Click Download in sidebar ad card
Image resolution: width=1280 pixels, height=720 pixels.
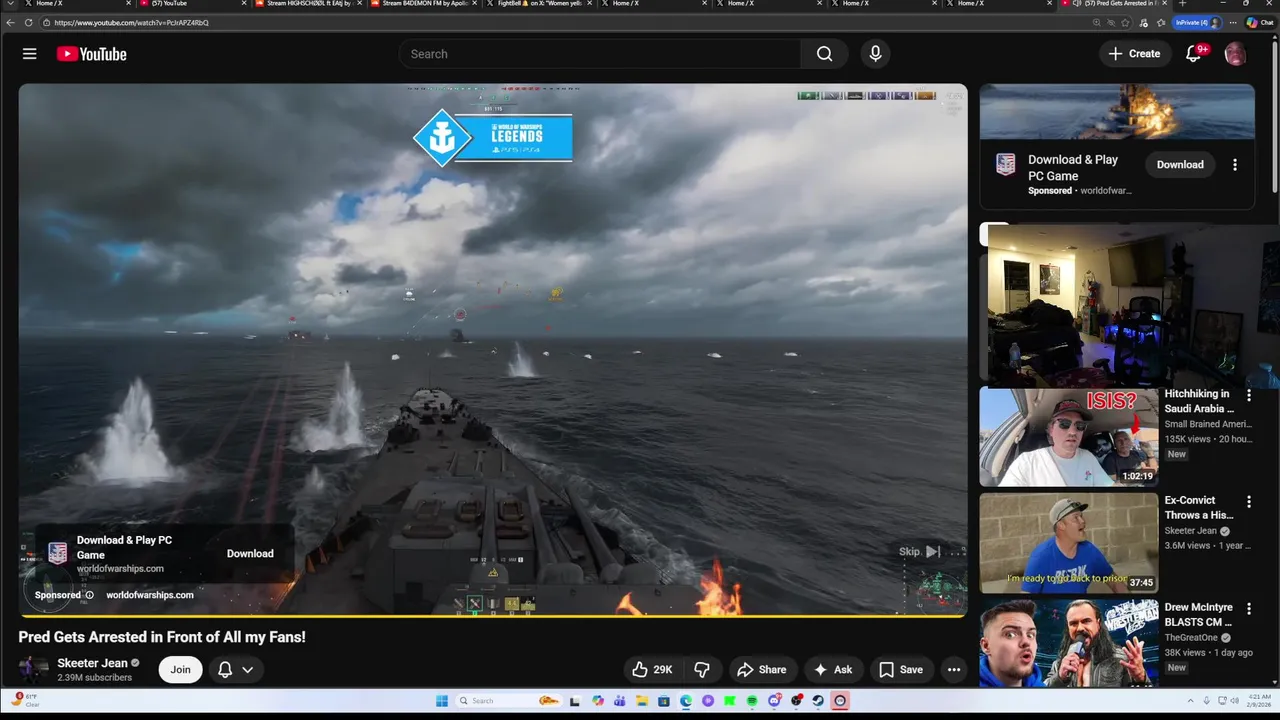pyautogui.click(x=1180, y=165)
